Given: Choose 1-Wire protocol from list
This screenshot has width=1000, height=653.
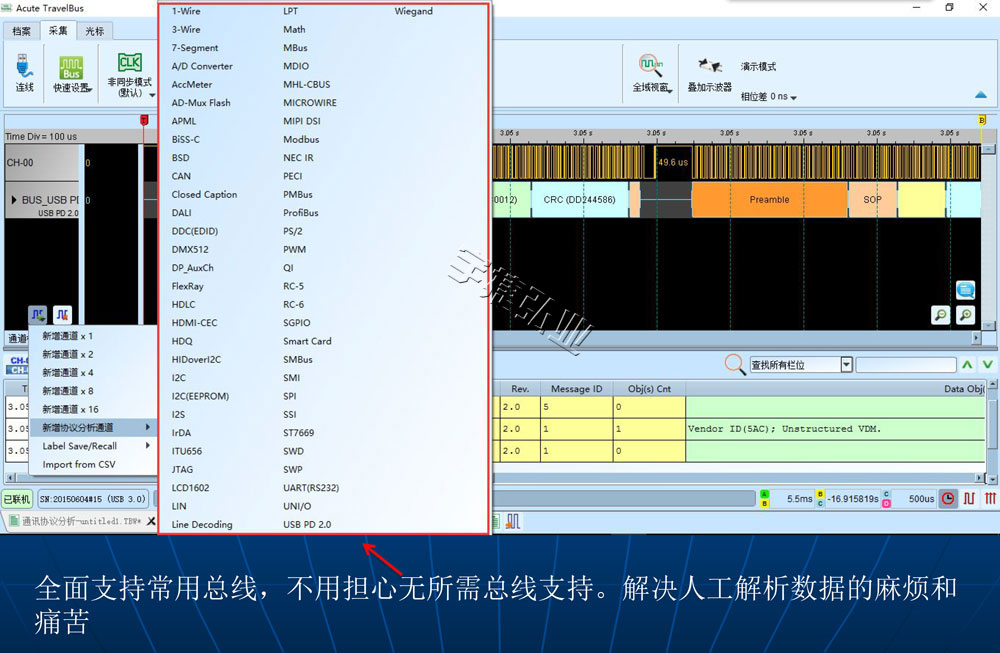Looking at the screenshot, I should click(x=186, y=11).
